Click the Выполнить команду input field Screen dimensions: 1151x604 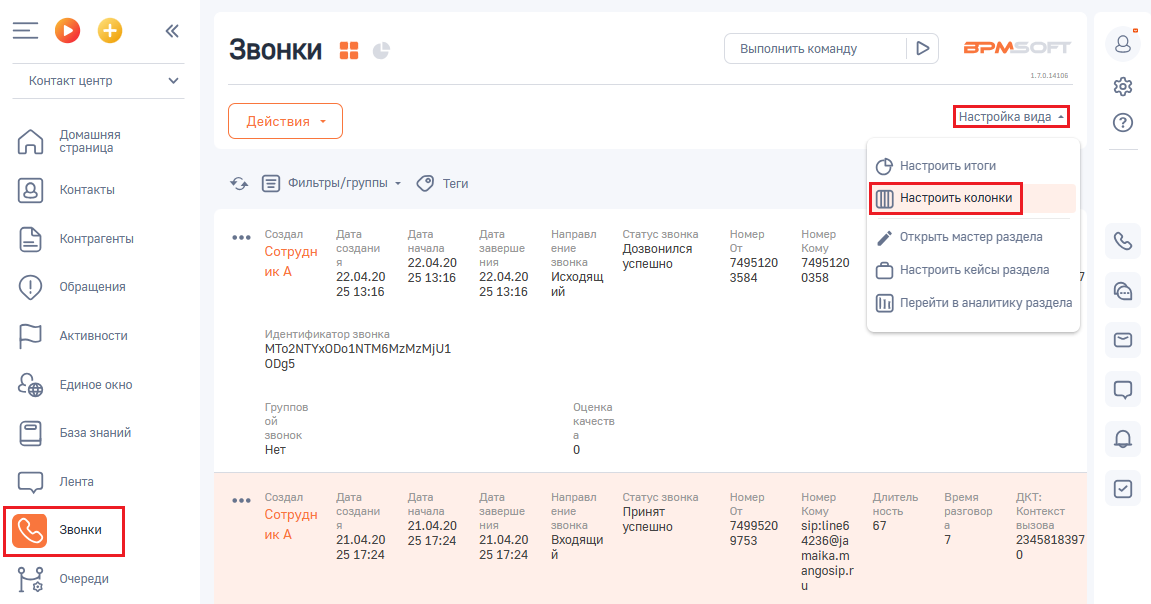pyautogui.click(x=815, y=48)
